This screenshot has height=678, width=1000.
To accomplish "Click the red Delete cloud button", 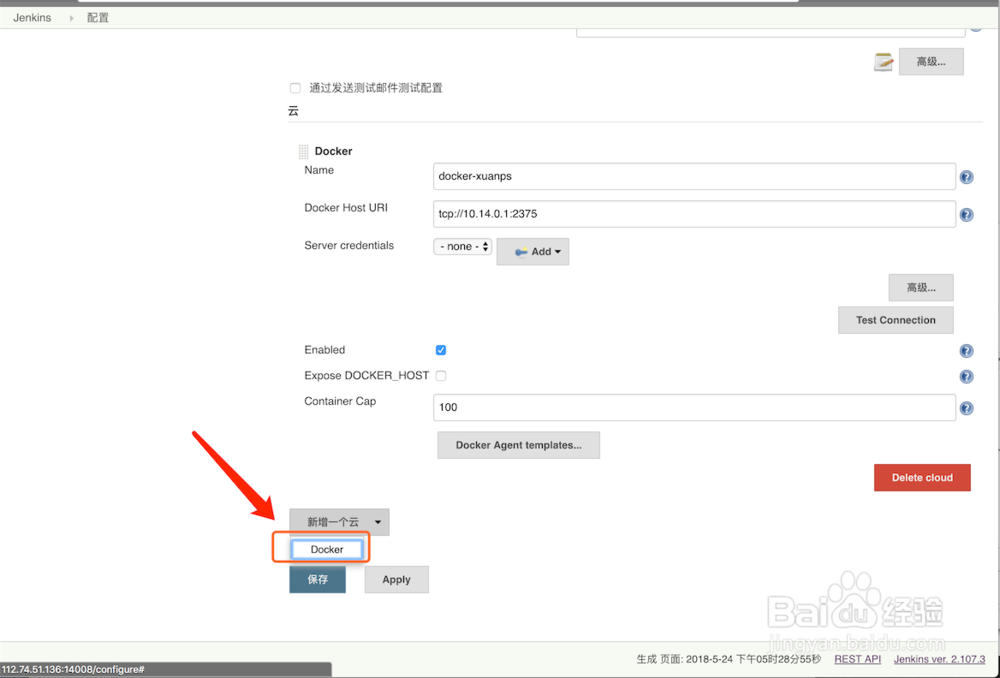I will pyautogui.click(x=922, y=478).
